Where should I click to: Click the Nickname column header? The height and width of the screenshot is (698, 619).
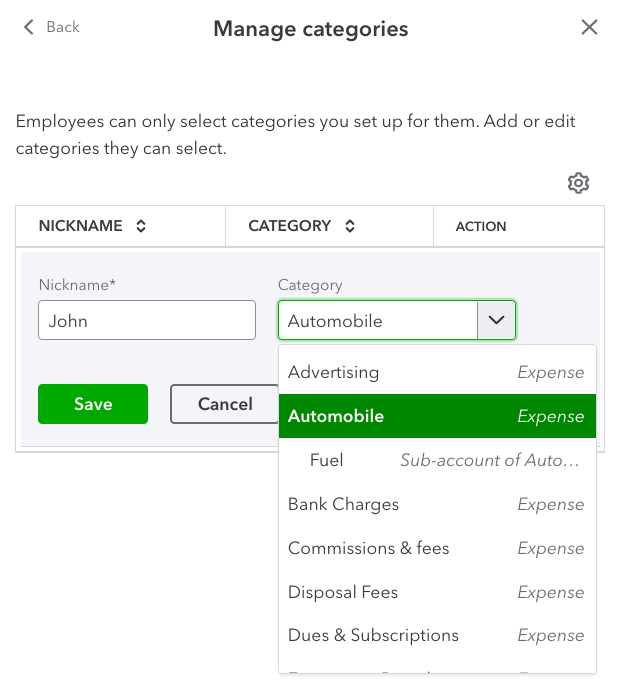point(80,226)
